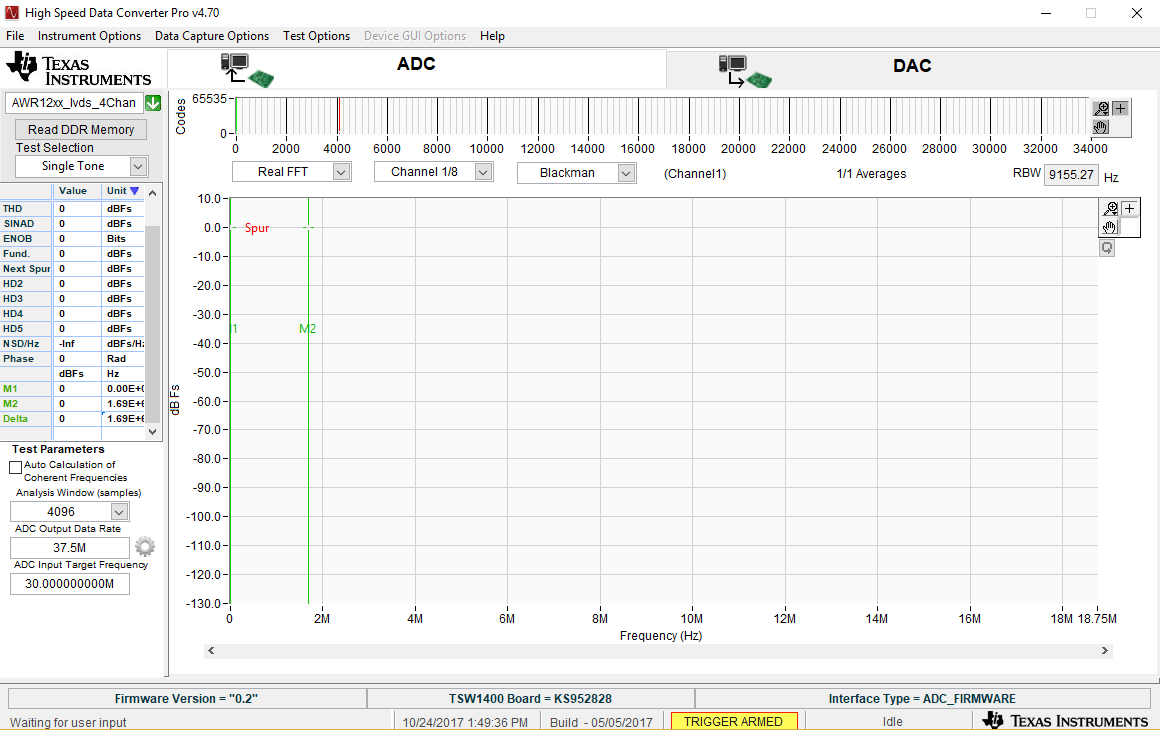Click the up arrow of the results table scrollbar
This screenshot has height=730, width=1160.
point(152,193)
